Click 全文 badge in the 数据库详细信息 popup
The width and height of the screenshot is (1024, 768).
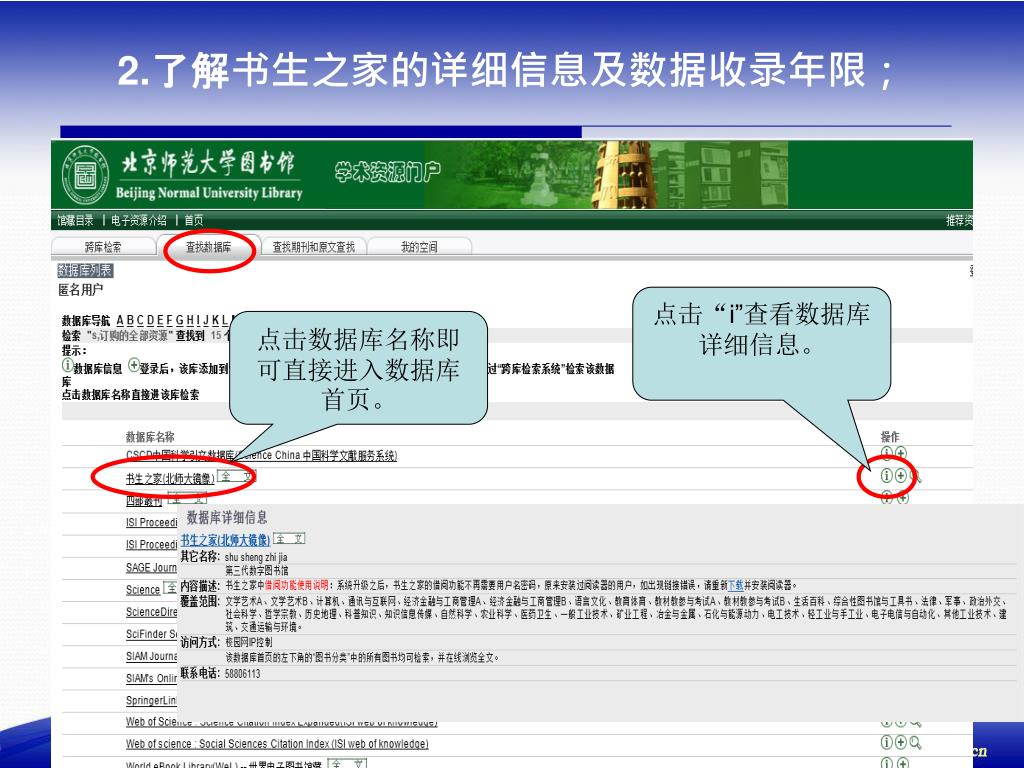(289, 539)
